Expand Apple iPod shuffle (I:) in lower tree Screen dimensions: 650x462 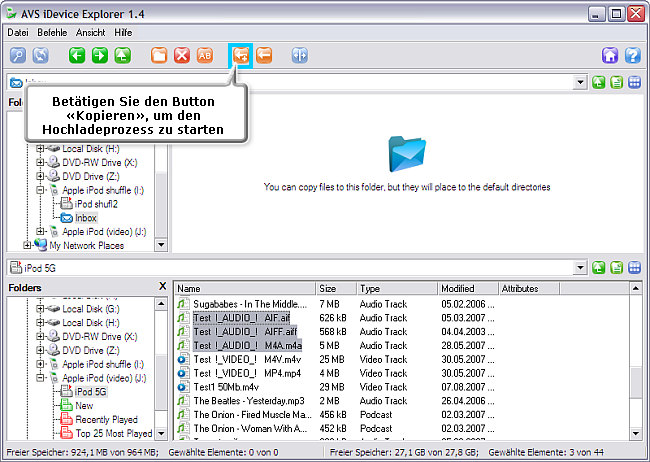pyautogui.click(x=40, y=364)
